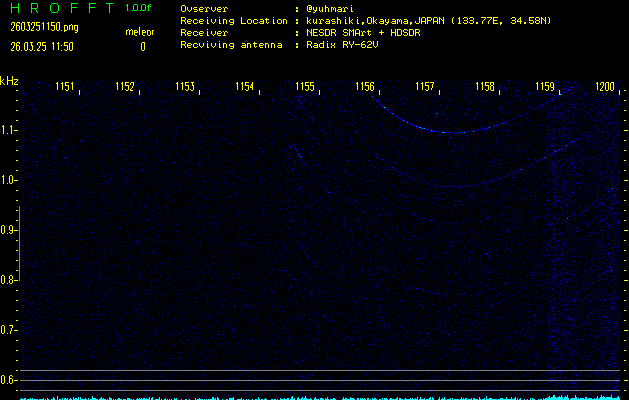Select the 1159 time marker

point(545,88)
